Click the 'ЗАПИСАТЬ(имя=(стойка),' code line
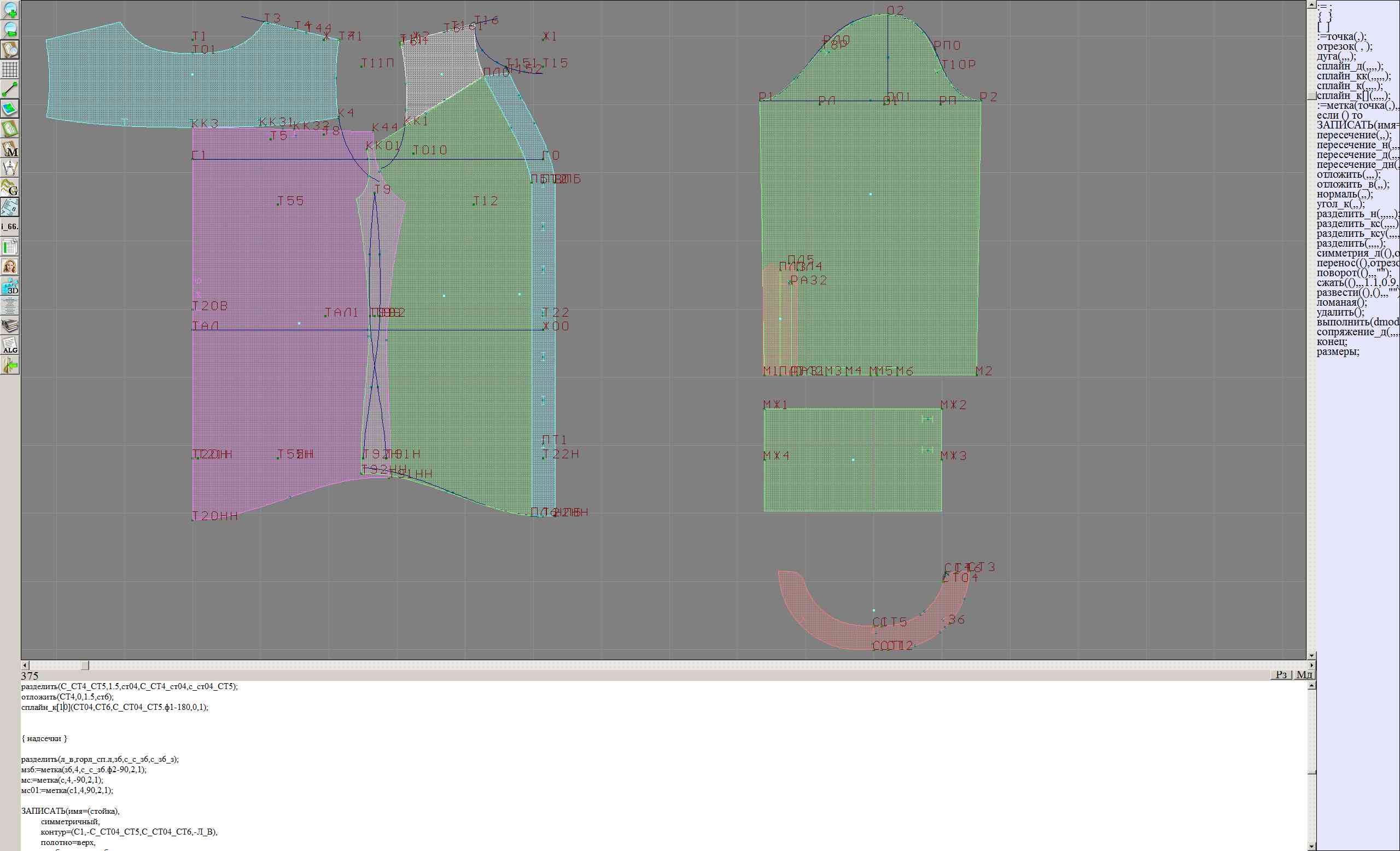The image size is (1400, 851). coord(71,811)
